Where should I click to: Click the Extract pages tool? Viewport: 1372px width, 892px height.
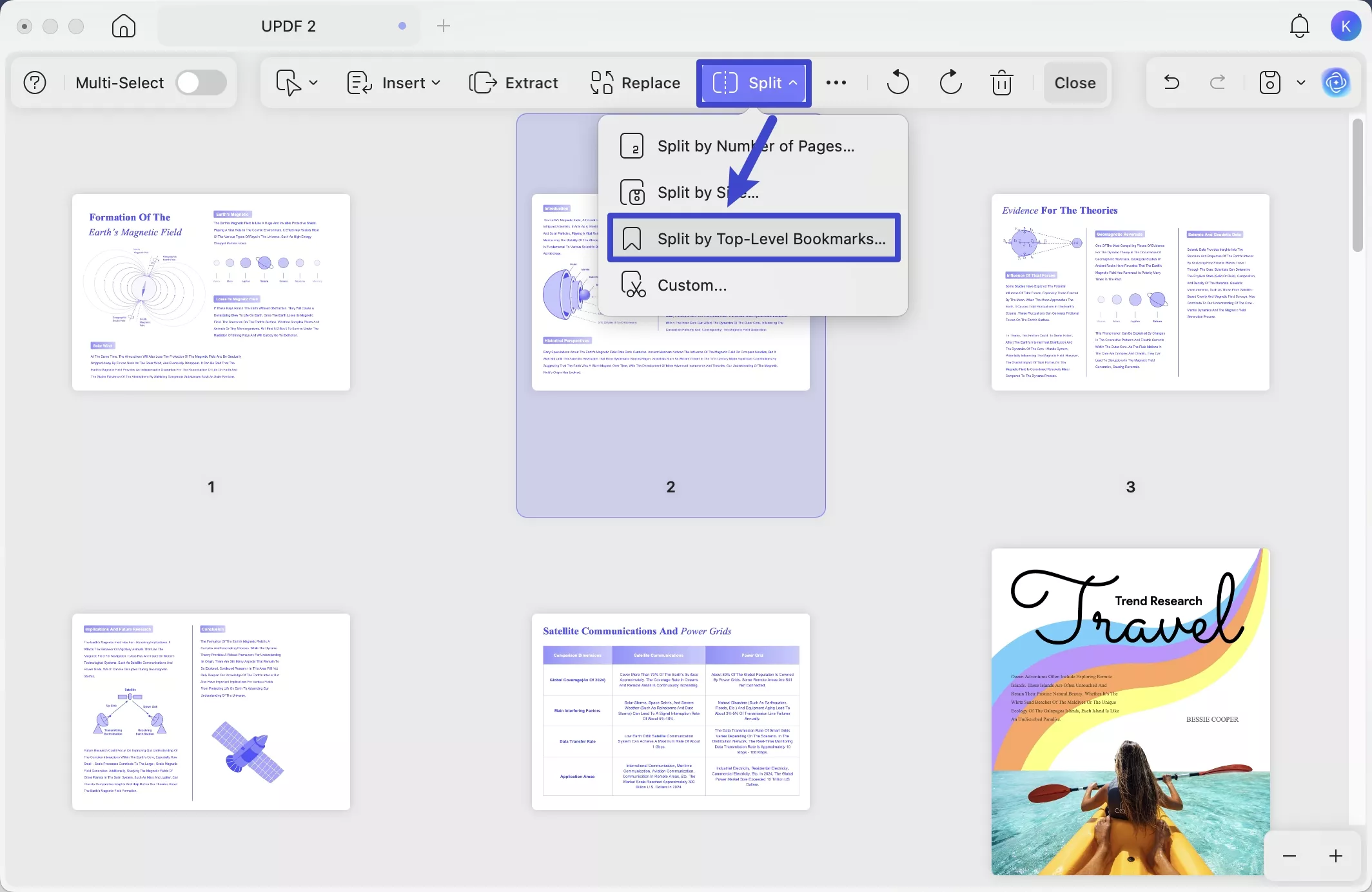coord(513,83)
